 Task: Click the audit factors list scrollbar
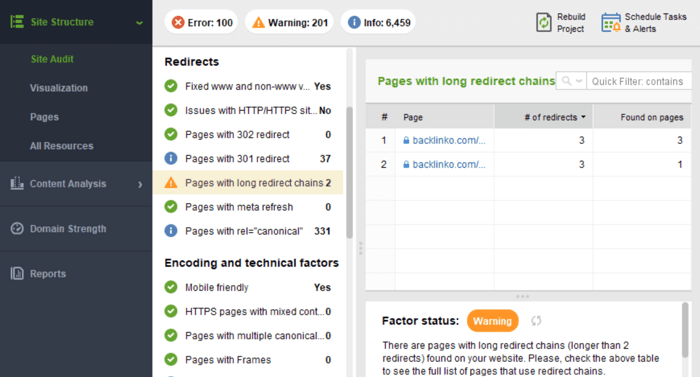point(350,172)
